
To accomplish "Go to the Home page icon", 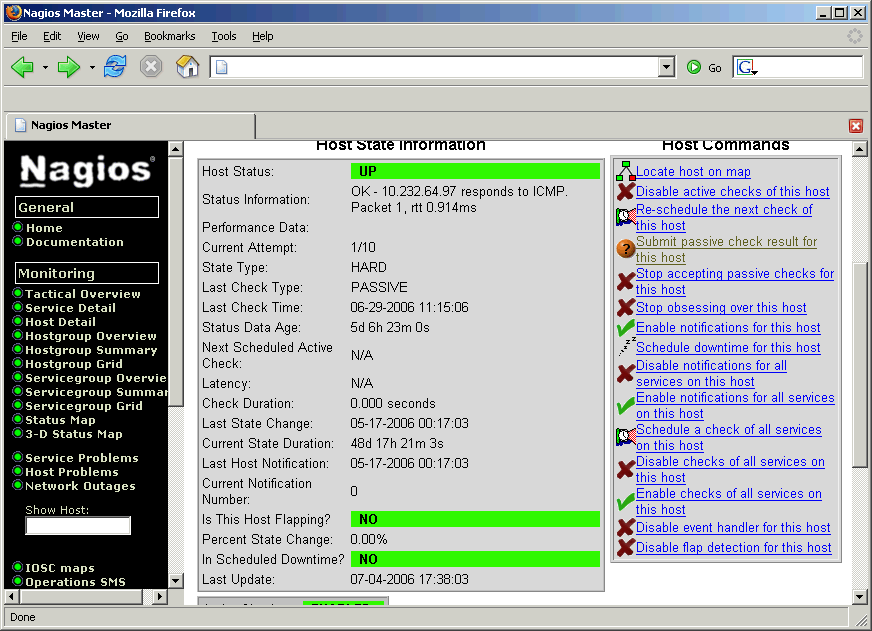I will pos(187,67).
